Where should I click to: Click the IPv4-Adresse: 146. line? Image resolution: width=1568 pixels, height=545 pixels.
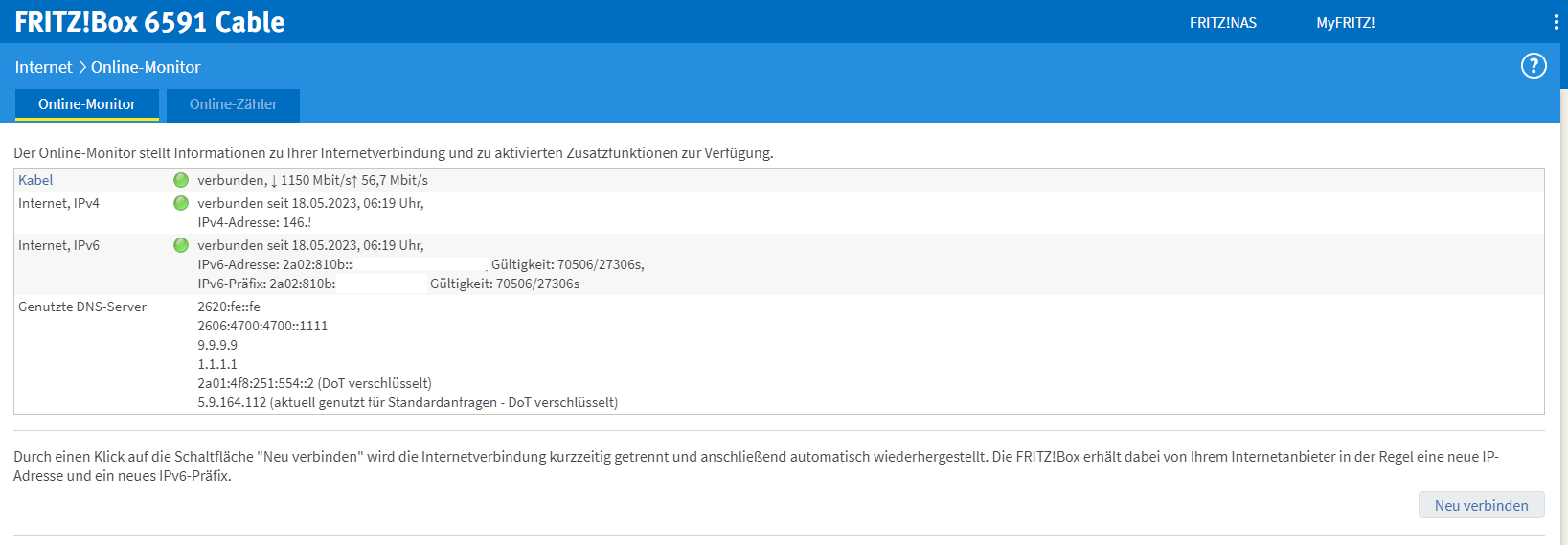click(x=254, y=222)
